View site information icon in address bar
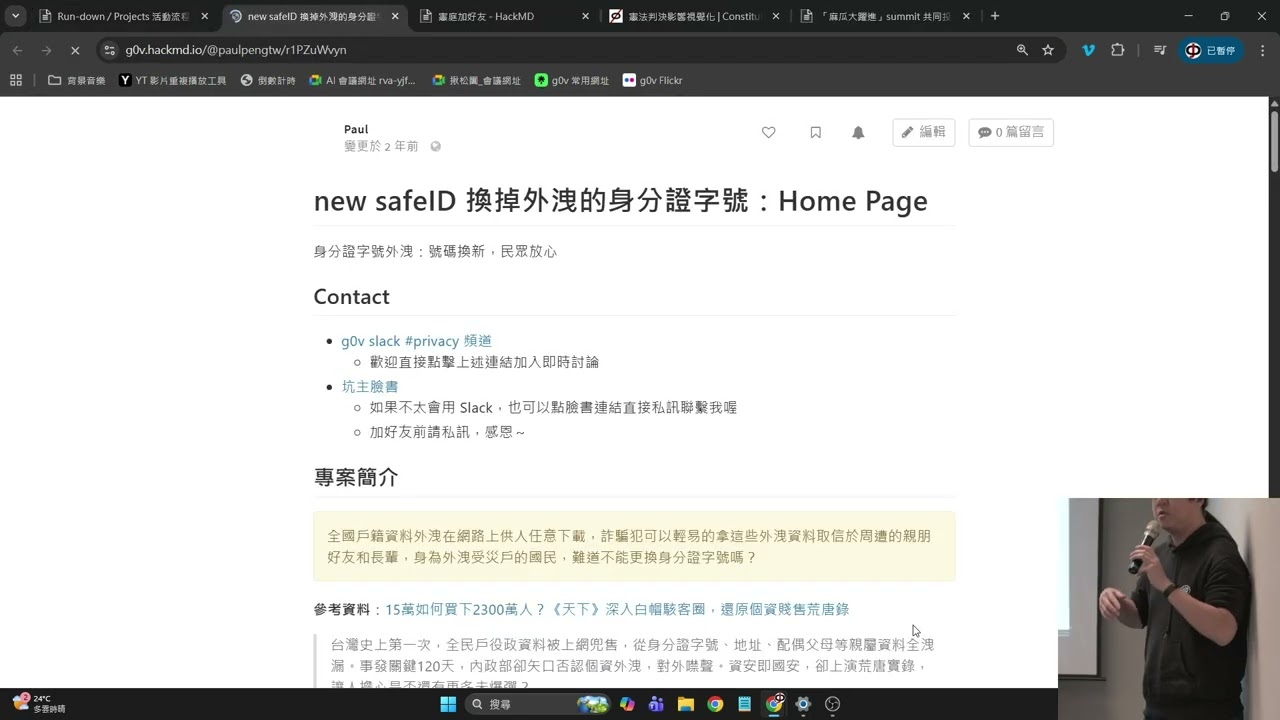The height and width of the screenshot is (720, 1280). click(109, 50)
